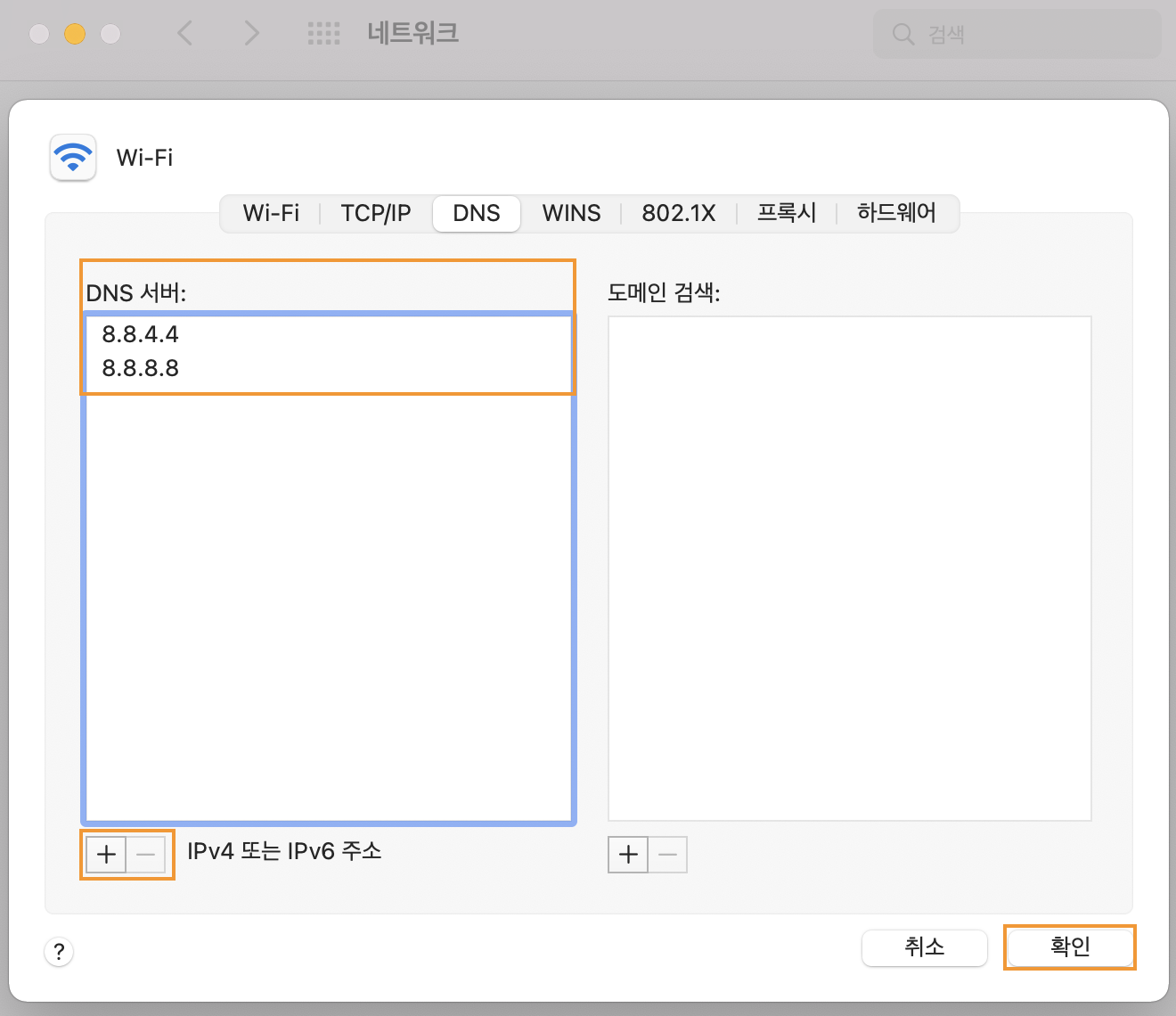Switch to the Wi-Fi tab
The image size is (1176, 1016).
pyautogui.click(x=271, y=214)
